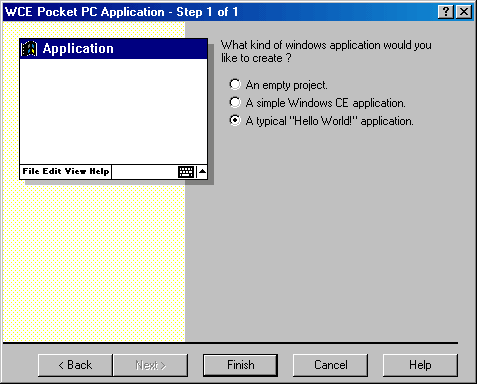Select the "An empty project" radio option
Image resolution: width=477 pixels, height=384 pixels.
point(235,84)
